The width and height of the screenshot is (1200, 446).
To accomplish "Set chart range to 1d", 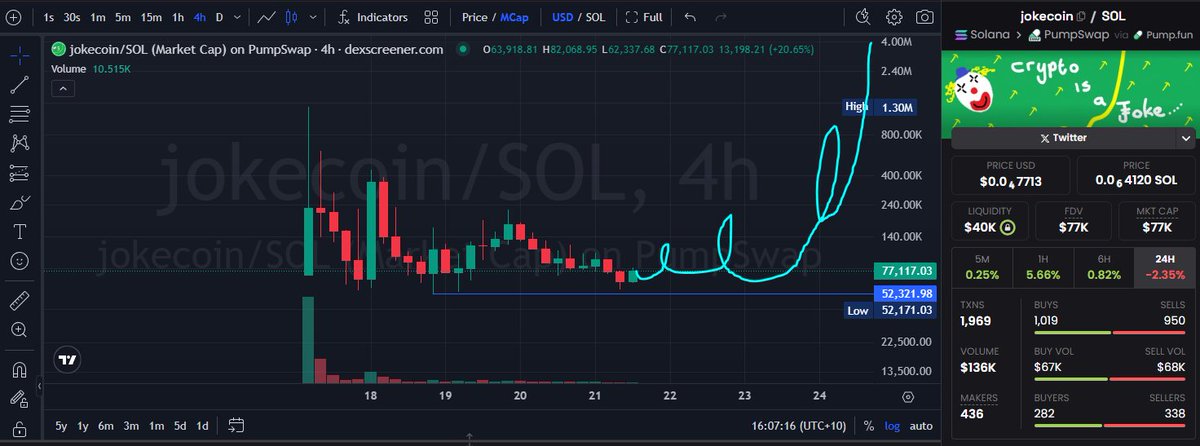I will (202, 425).
